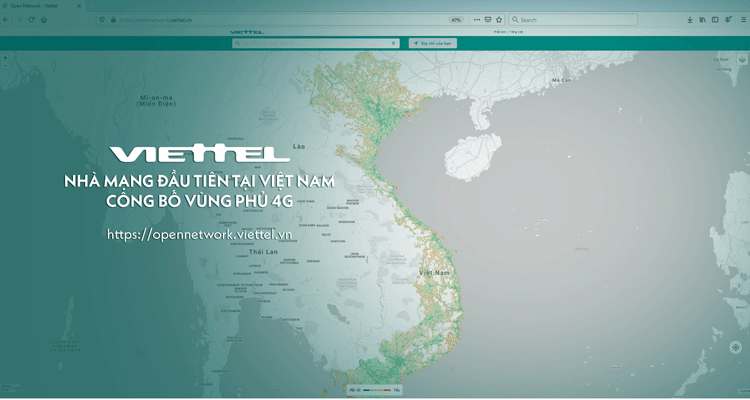Click the Việt Nam map label

point(434,273)
